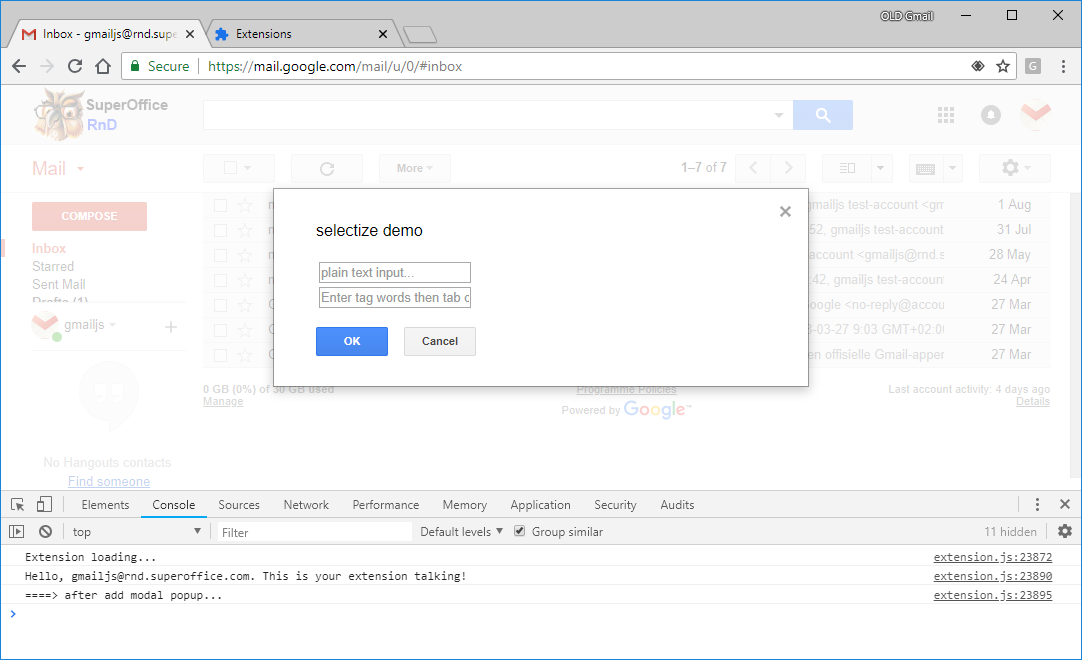Image resolution: width=1082 pixels, height=660 pixels.
Task: Click the inspect element icon in DevTools
Action: [x=16, y=504]
